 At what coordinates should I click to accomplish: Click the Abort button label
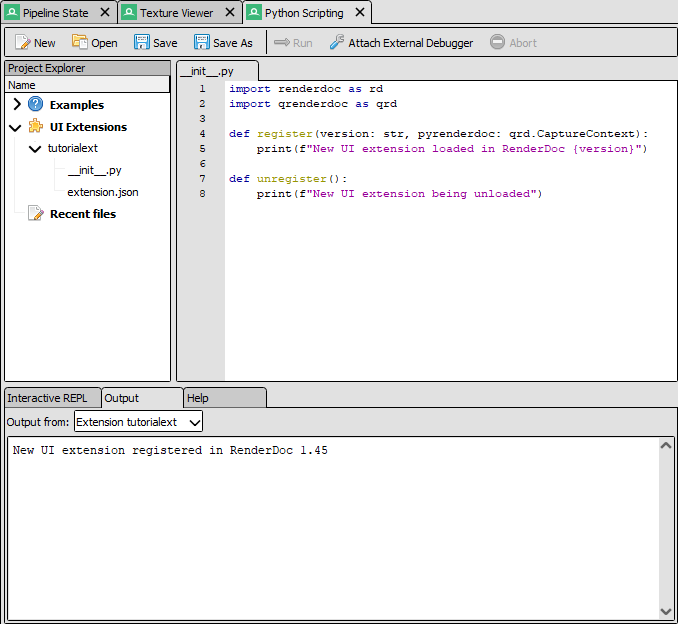pos(523,43)
